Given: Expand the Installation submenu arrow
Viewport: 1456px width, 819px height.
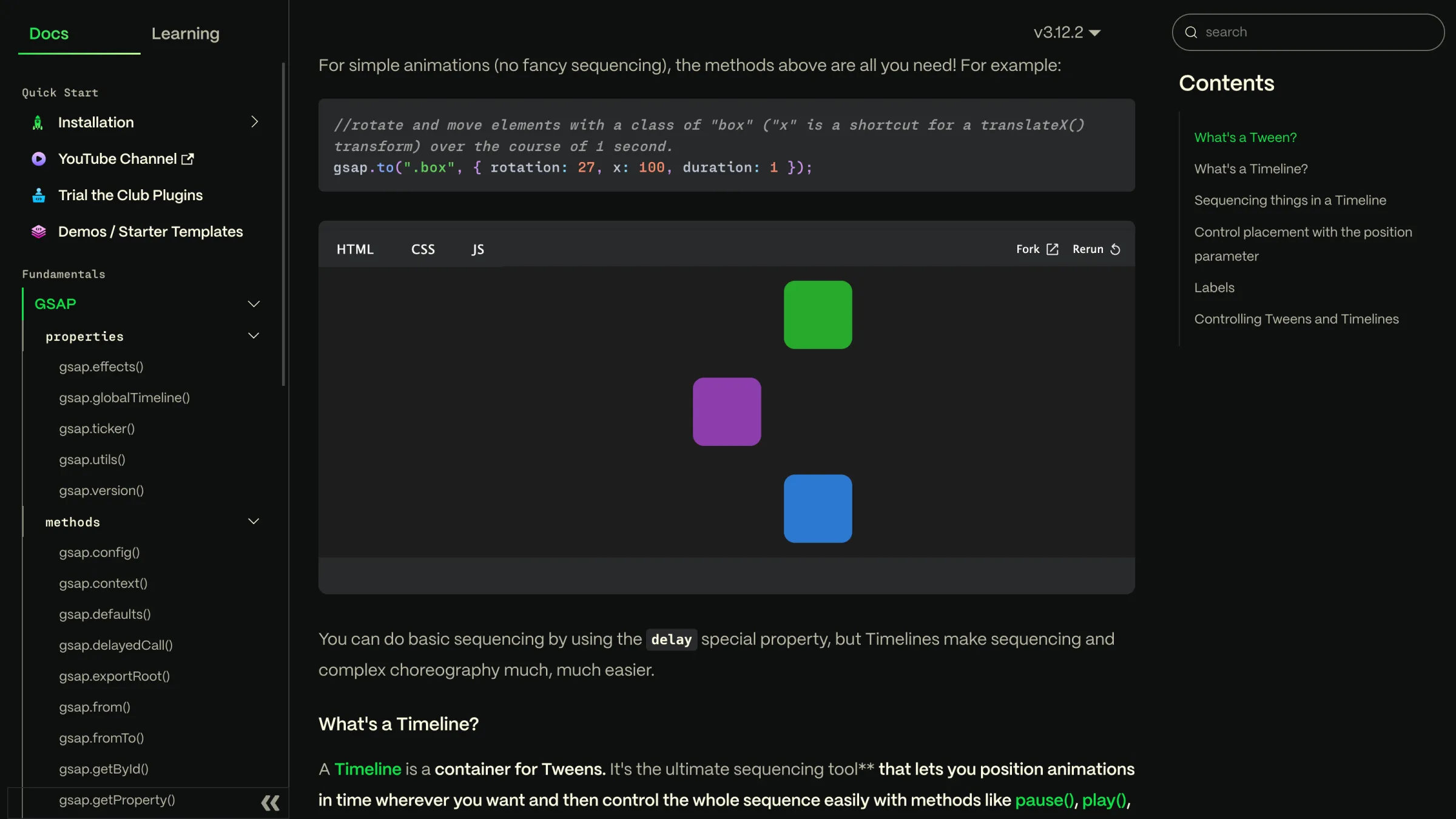Looking at the screenshot, I should tap(255, 122).
